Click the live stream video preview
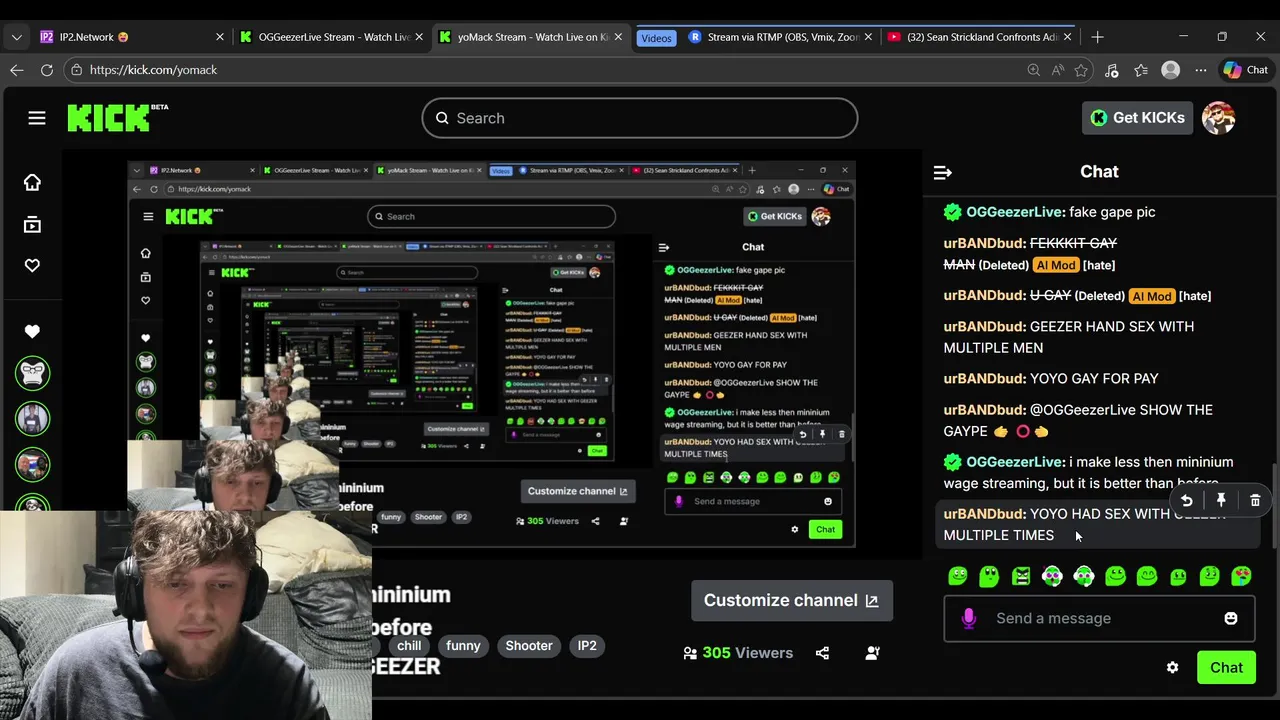Viewport: 1280px width, 720px height. (x=492, y=353)
